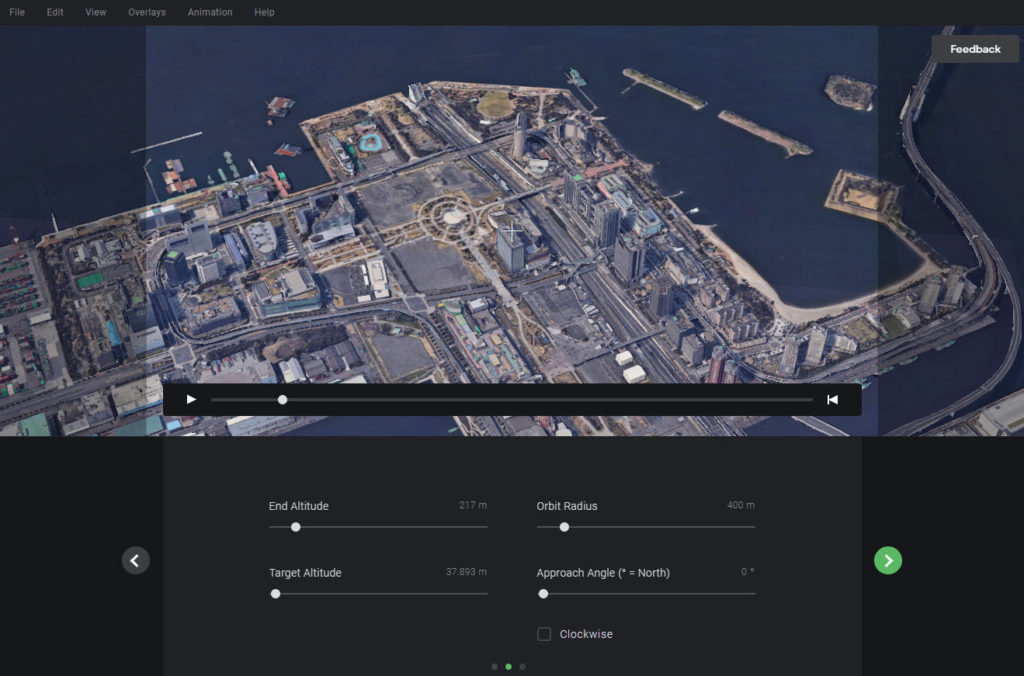Open the File menu
1024x676 pixels.
pyautogui.click(x=16, y=12)
